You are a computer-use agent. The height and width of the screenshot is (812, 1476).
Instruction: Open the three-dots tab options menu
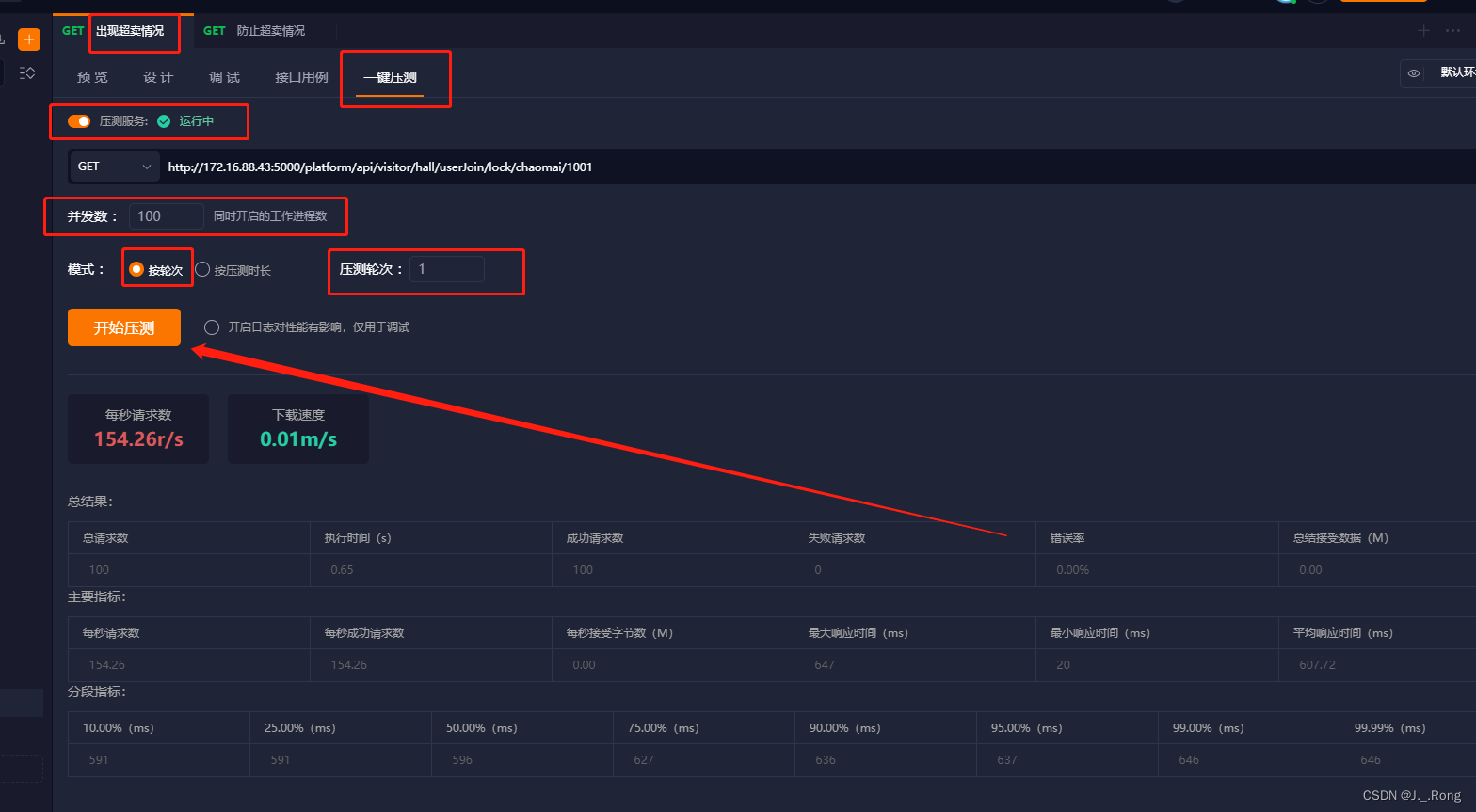(x=1452, y=31)
